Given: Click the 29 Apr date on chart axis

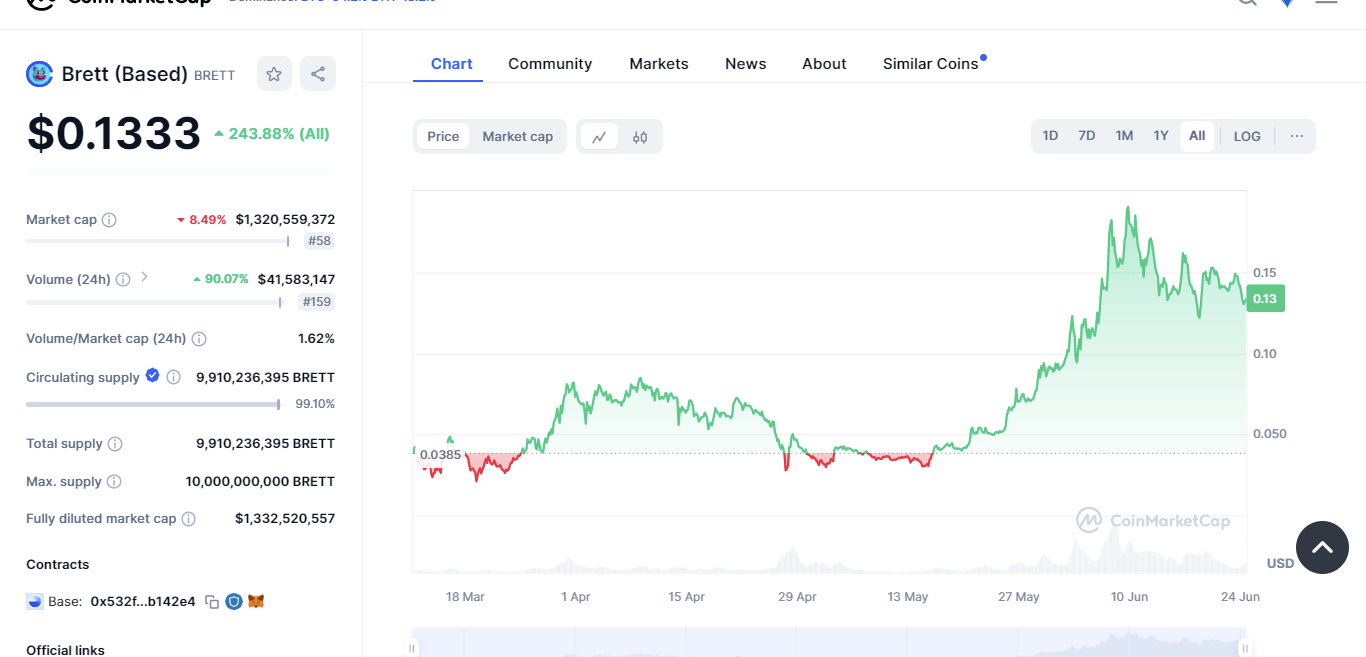Looking at the screenshot, I should pos(797,597).
